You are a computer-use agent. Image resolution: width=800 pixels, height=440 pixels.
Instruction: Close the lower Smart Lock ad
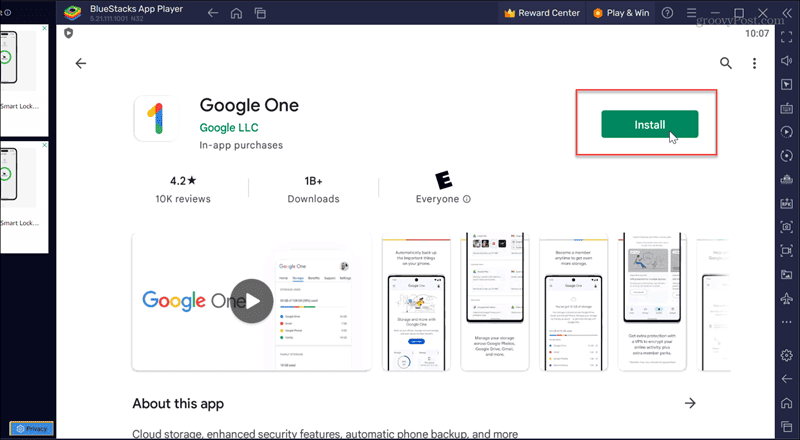point(44,145)
